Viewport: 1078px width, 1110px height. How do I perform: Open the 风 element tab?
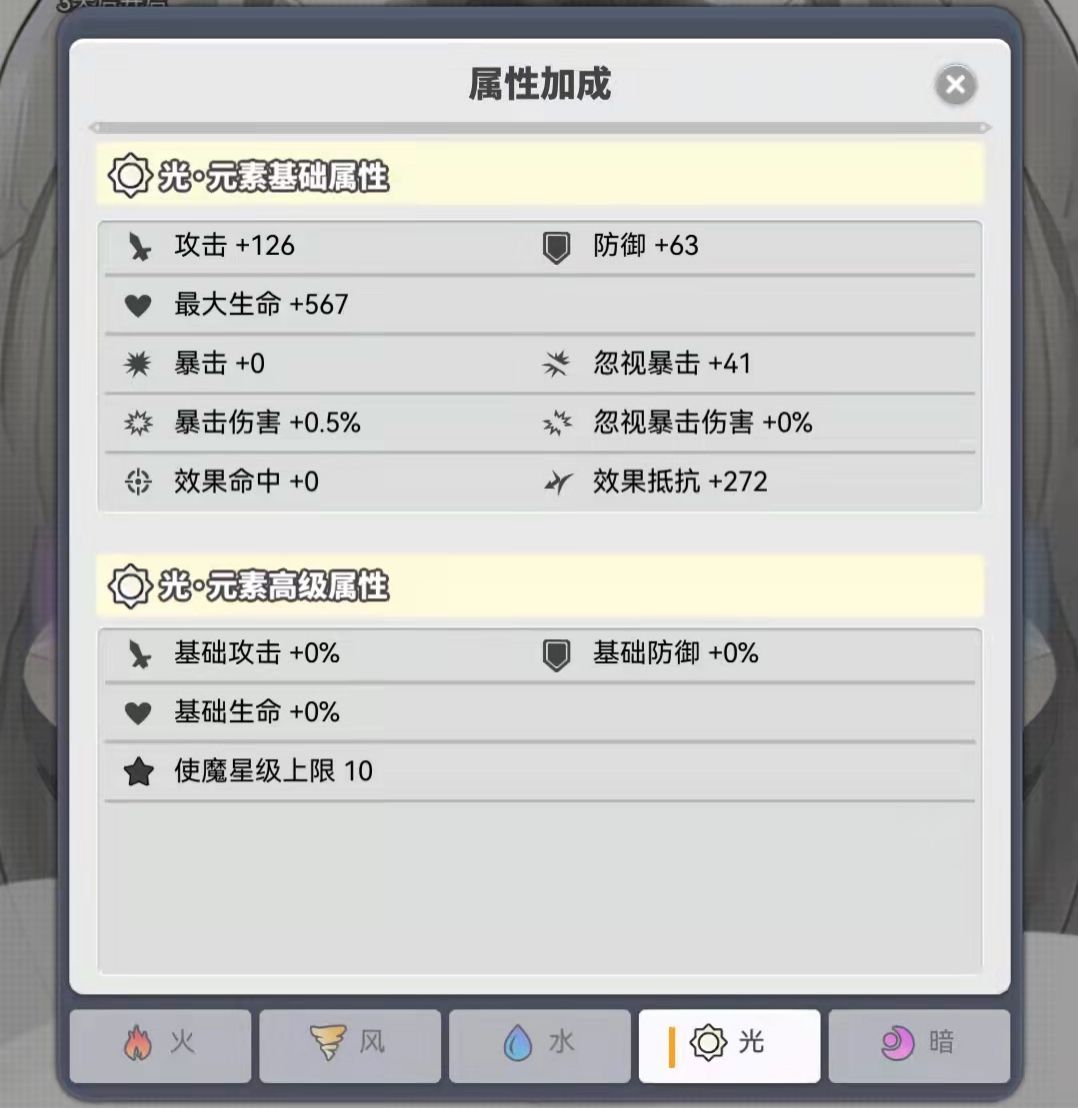pos(350,1046)
